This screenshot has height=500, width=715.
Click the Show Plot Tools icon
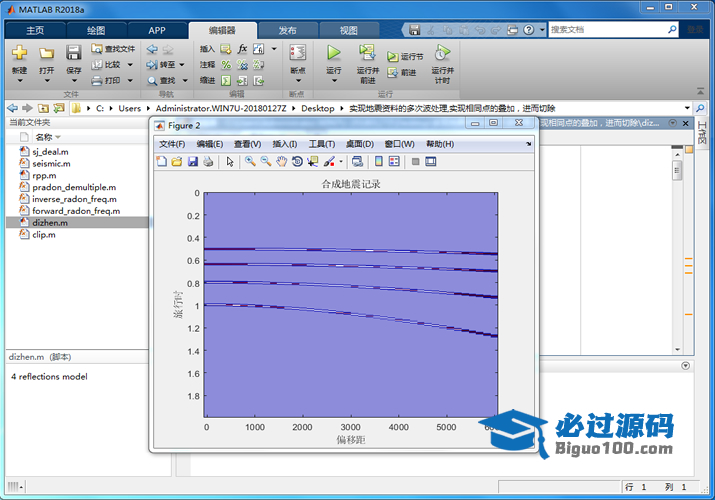tap(430, 161)
